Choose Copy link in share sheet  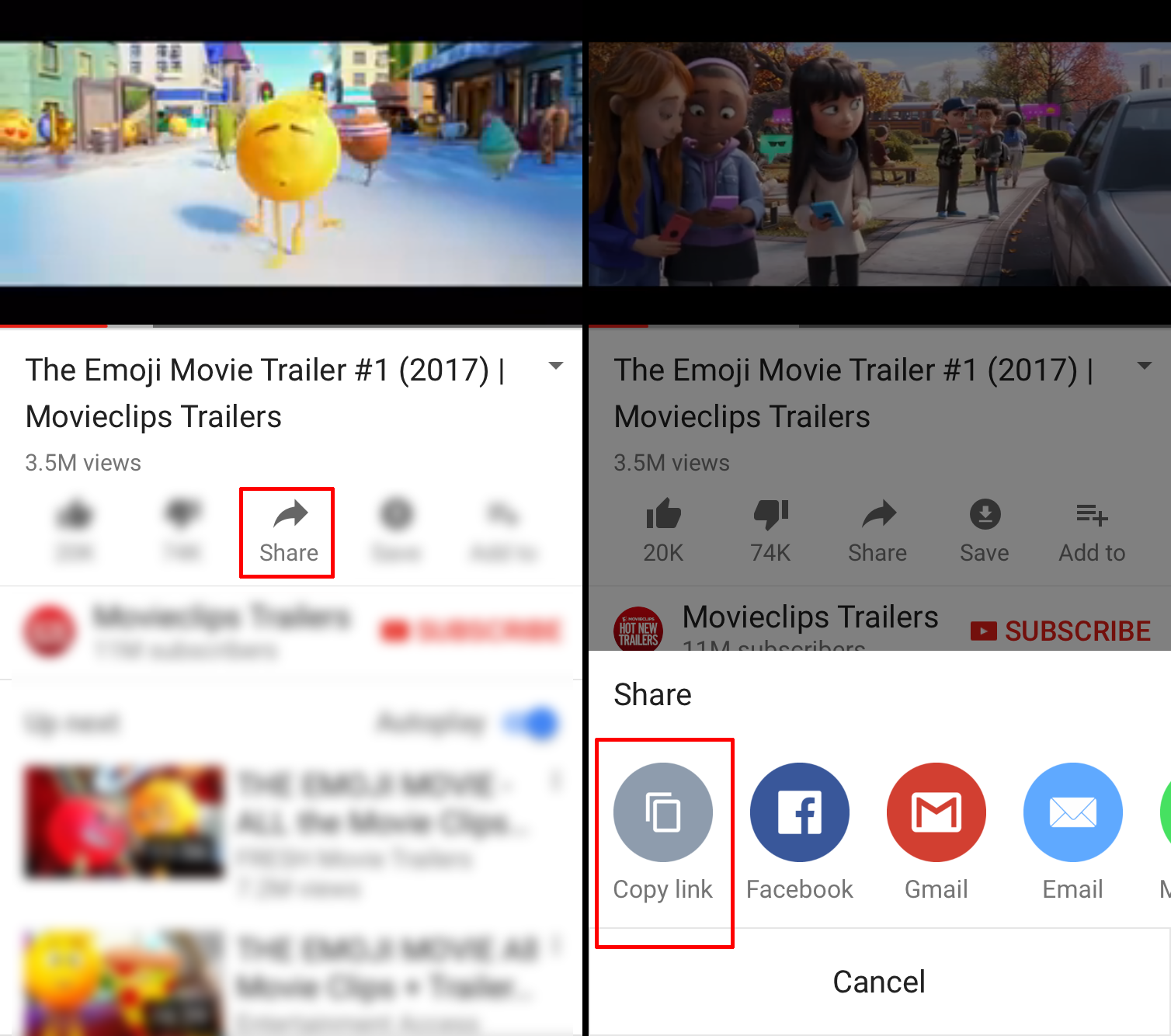[663, 833]
